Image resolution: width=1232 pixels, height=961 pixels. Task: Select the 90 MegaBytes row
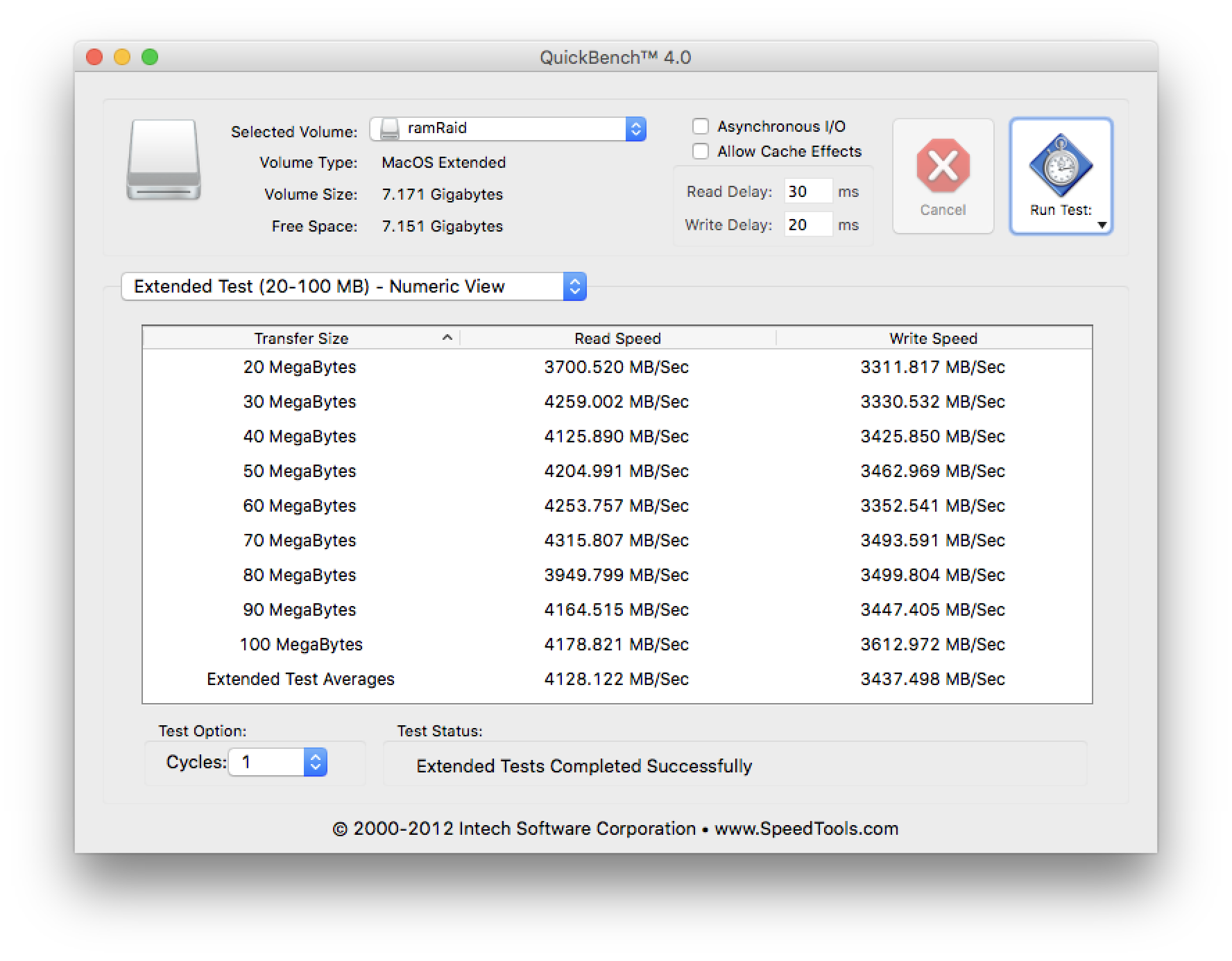617,609
